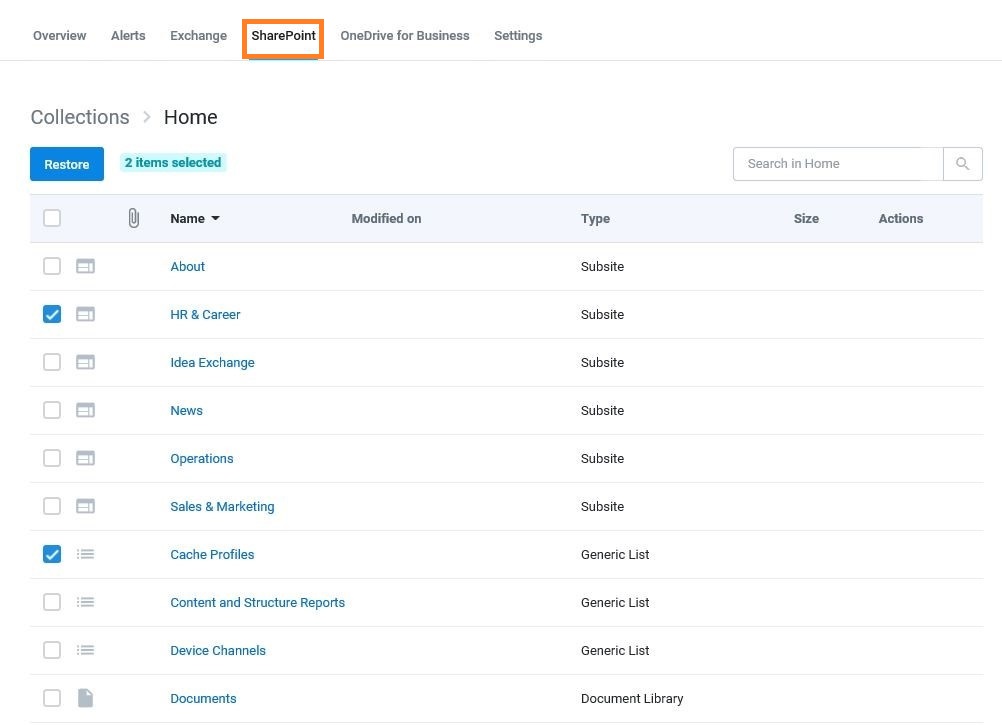The width and height of the screenshot is (1002, 725).
Task: Click the list icon beside Cache Profiles
Action: (86, 554)
